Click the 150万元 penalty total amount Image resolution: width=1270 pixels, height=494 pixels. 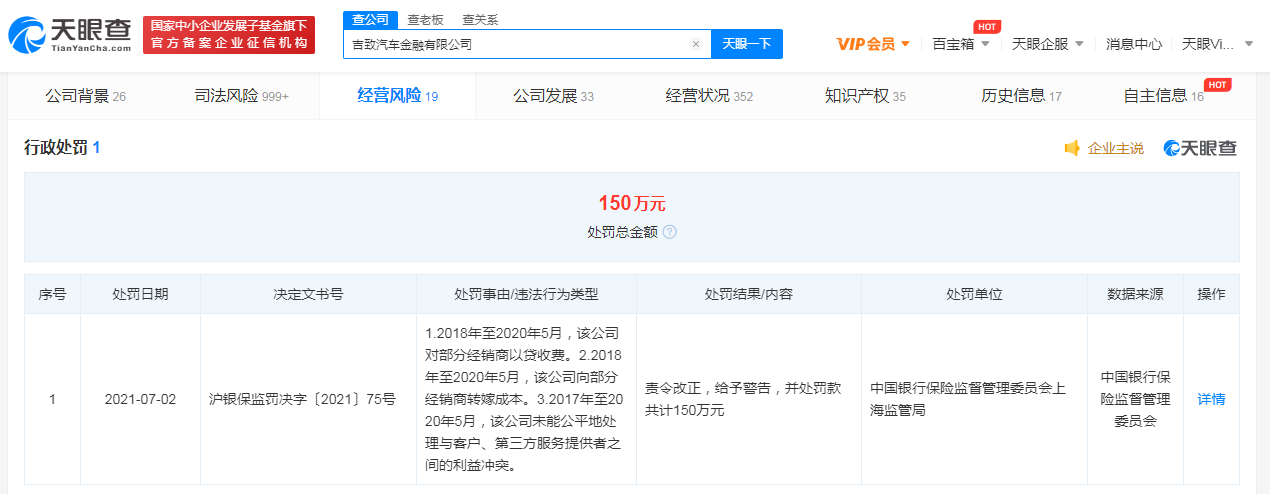(632, 203)
